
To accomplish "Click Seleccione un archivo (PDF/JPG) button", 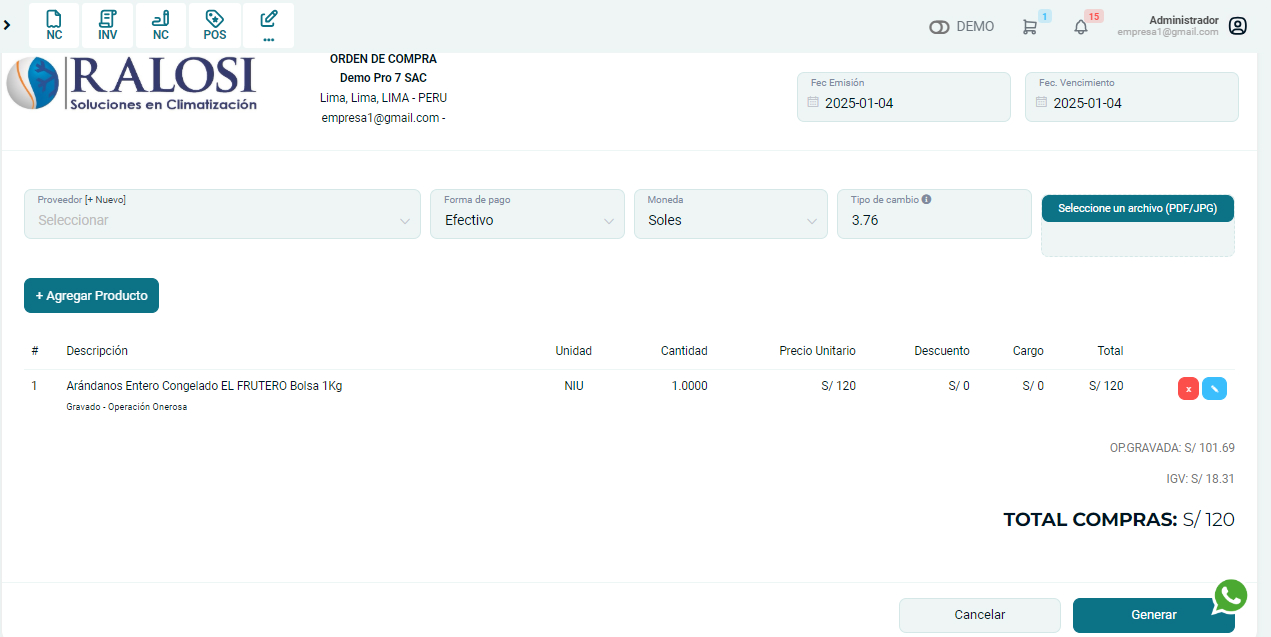I will 1137,208.
